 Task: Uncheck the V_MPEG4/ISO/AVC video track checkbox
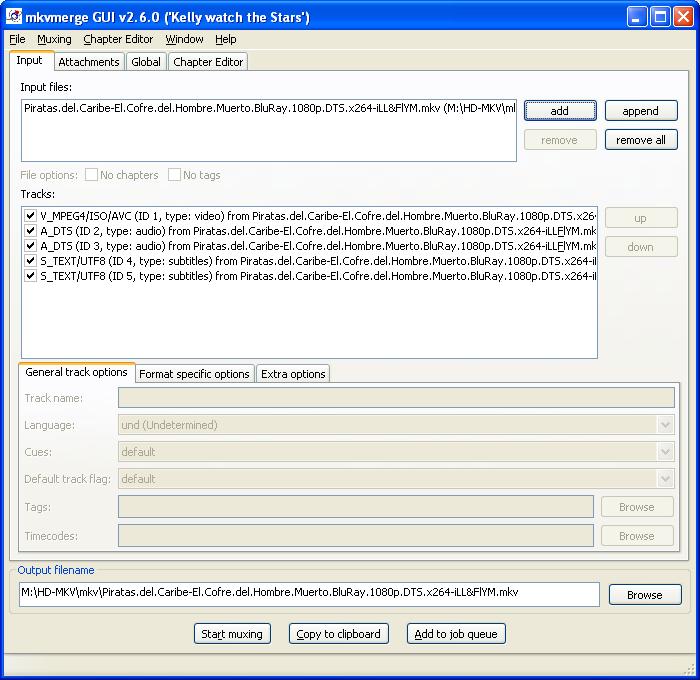(30, 215)
